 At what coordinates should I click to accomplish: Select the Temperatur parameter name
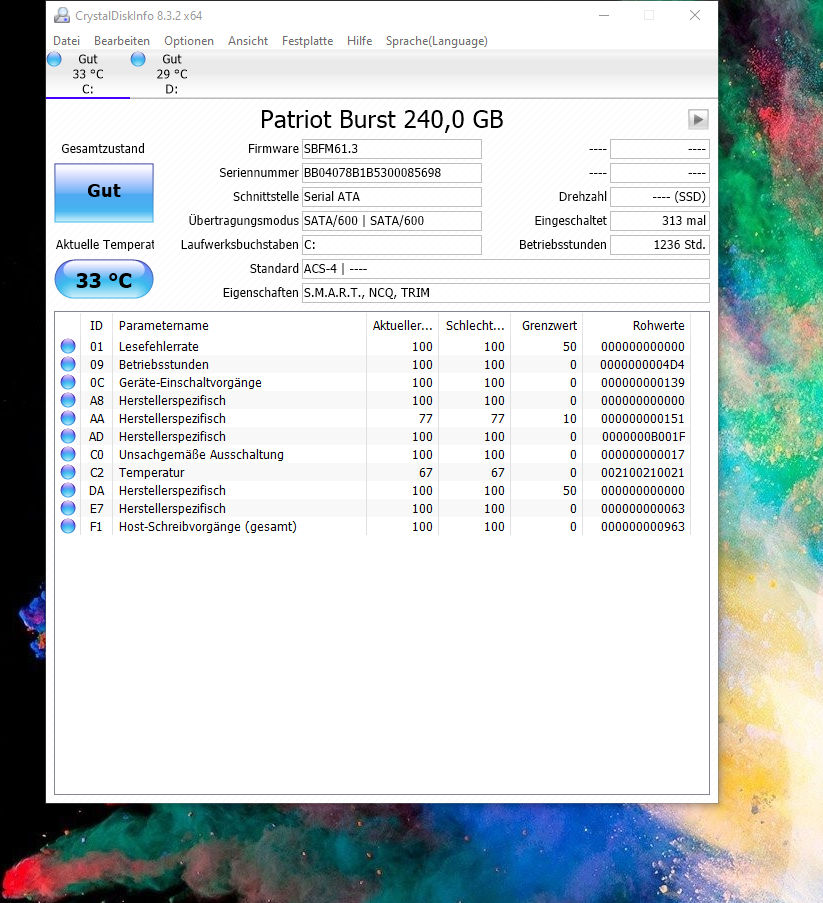(151, 472)
